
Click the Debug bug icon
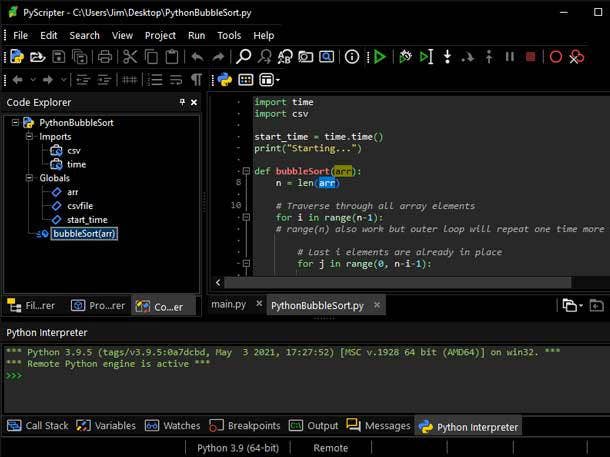click(x=404, y=57)
